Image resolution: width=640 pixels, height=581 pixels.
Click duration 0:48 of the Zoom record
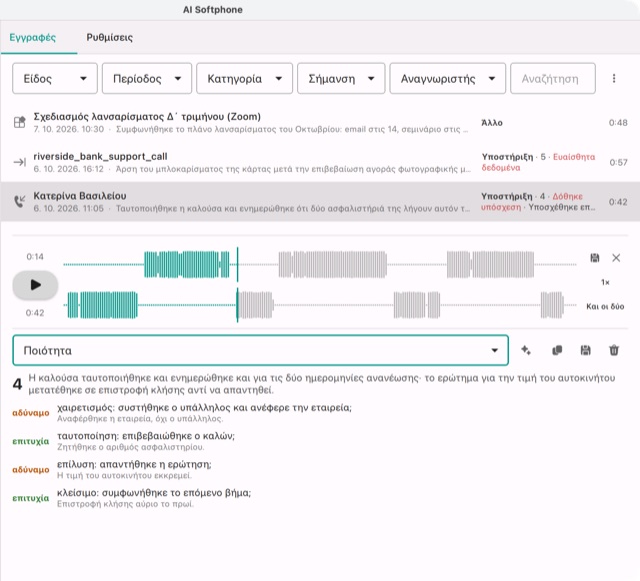pos(618,122)
